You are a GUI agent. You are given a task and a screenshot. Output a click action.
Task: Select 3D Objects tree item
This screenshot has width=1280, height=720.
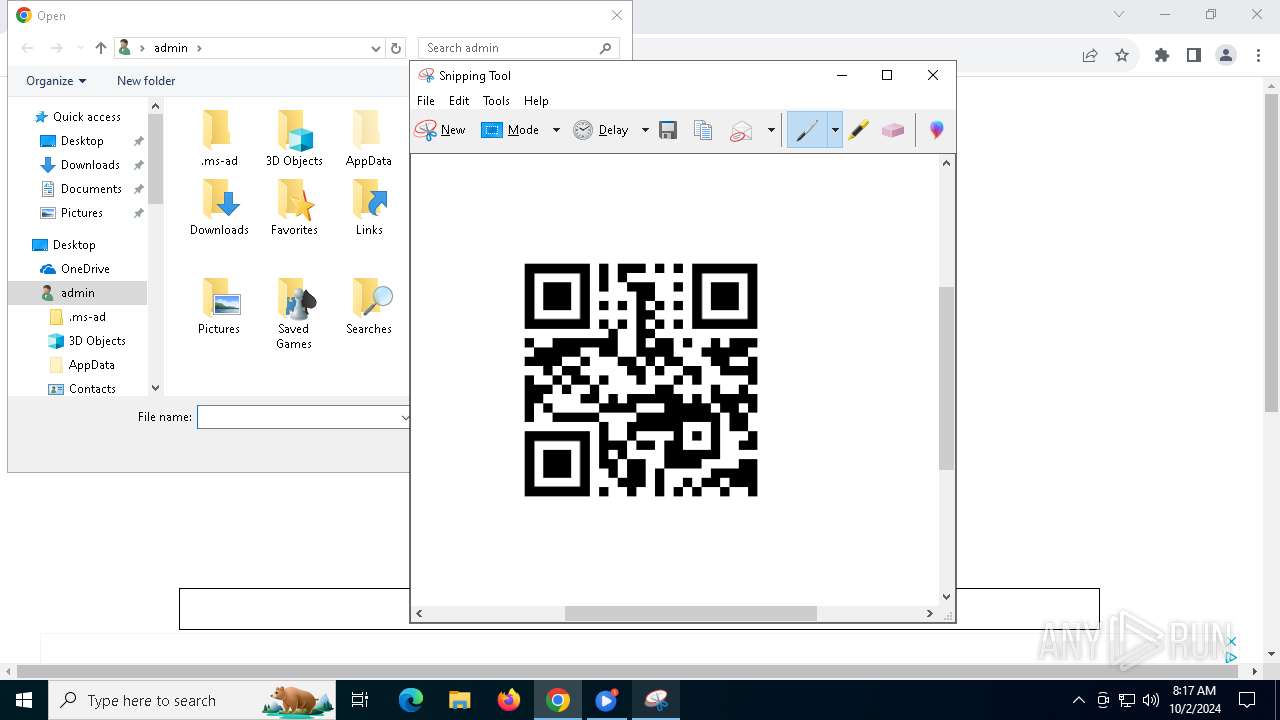click(97, 341)
